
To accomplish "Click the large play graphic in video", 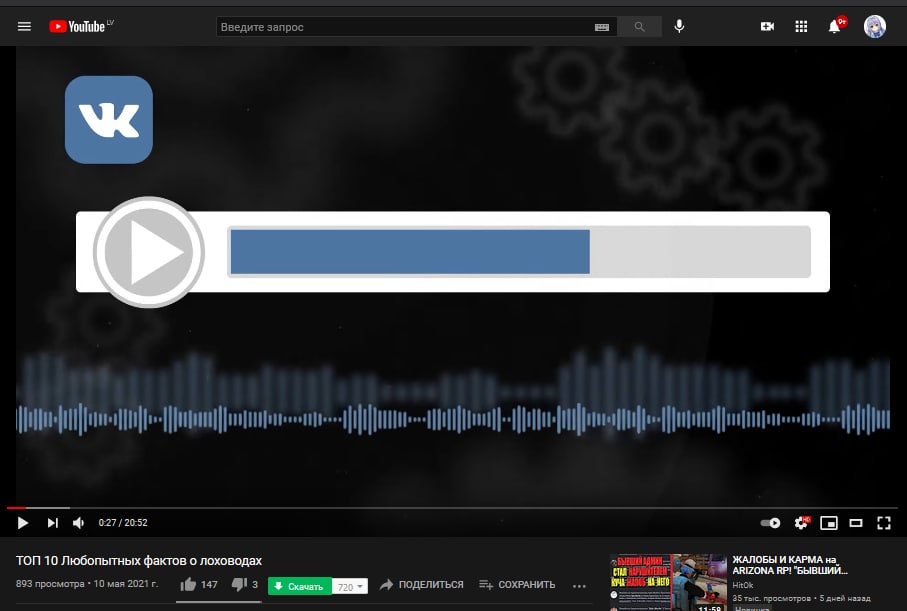I will (x=149, y=252).
